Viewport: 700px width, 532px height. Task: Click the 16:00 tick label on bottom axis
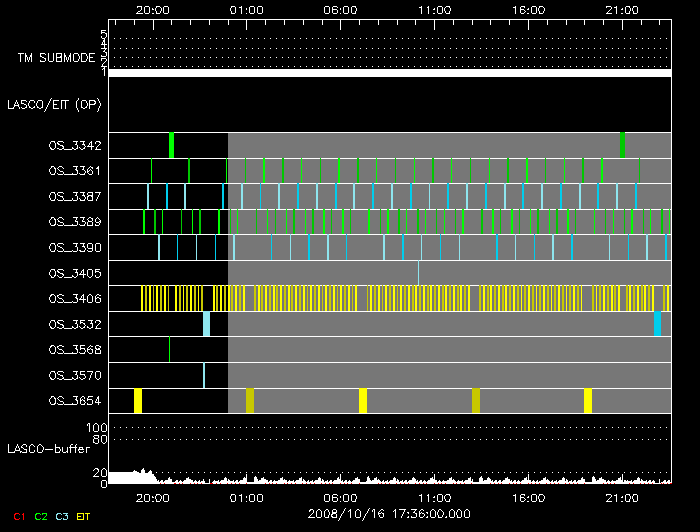click(528, 497)
